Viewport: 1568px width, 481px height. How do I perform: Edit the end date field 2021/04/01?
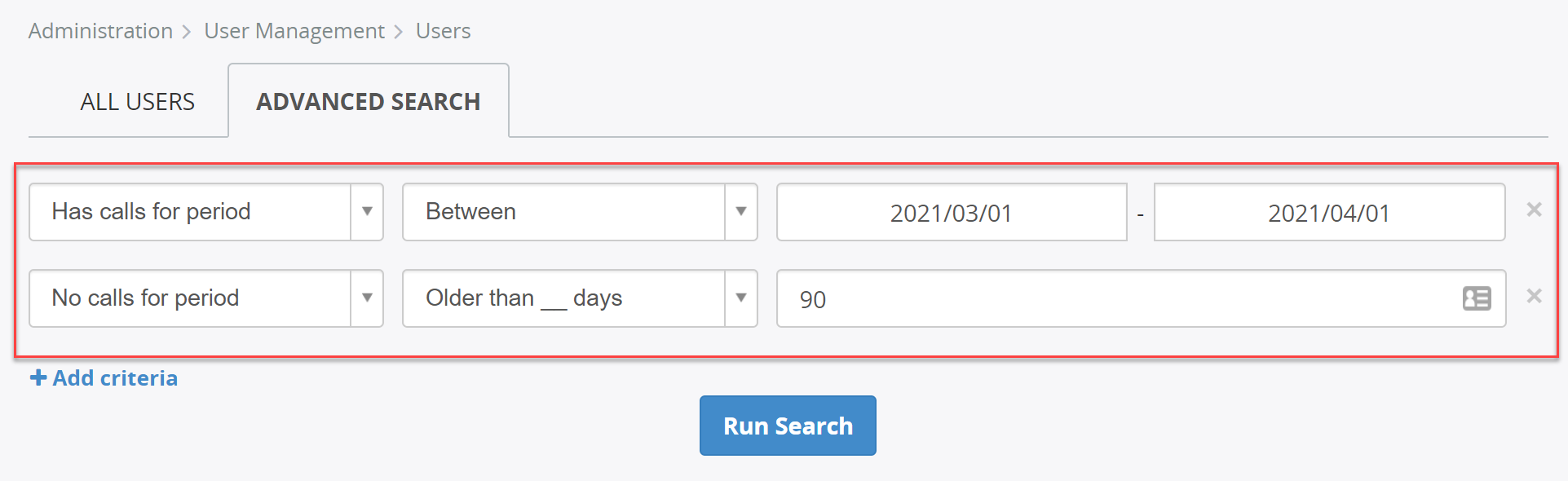coord(1329,212)
